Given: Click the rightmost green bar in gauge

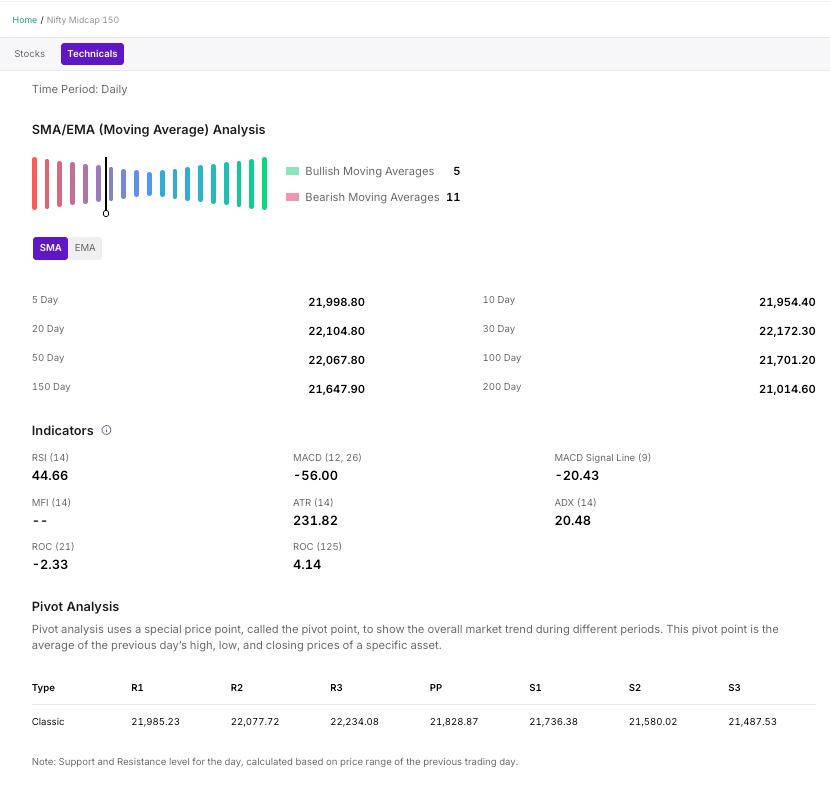Looking at the screenshot, I should pos(264,183).
